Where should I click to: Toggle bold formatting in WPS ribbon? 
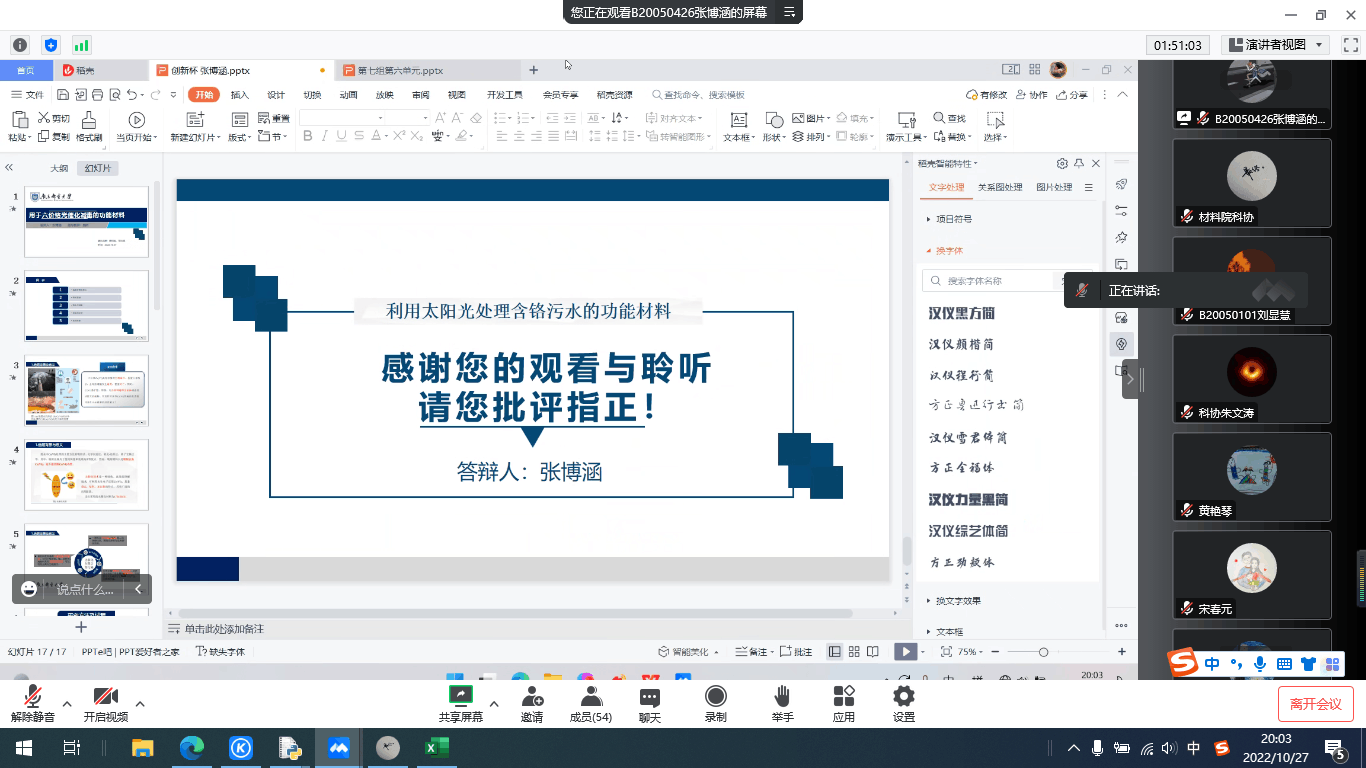308,137
